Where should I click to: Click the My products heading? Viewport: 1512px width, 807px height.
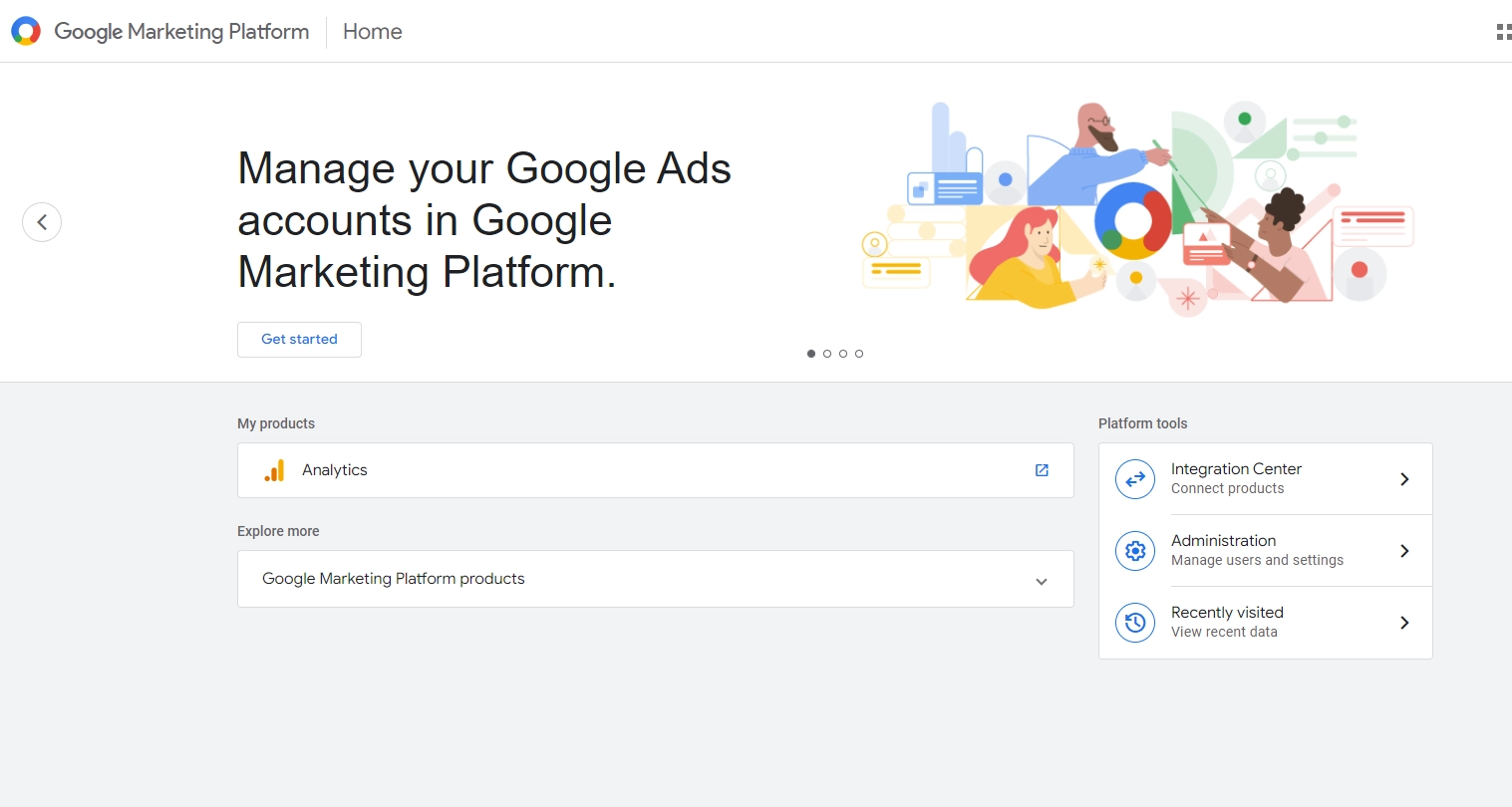click(x=276, y=423)
